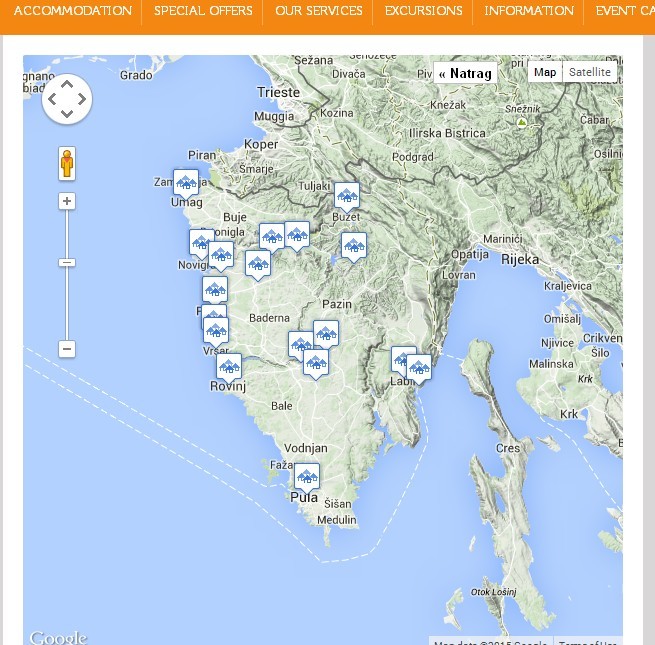
Task: Click the house marker southeast of Buzet
Action: pyautogui.click(x=354, y=245)
